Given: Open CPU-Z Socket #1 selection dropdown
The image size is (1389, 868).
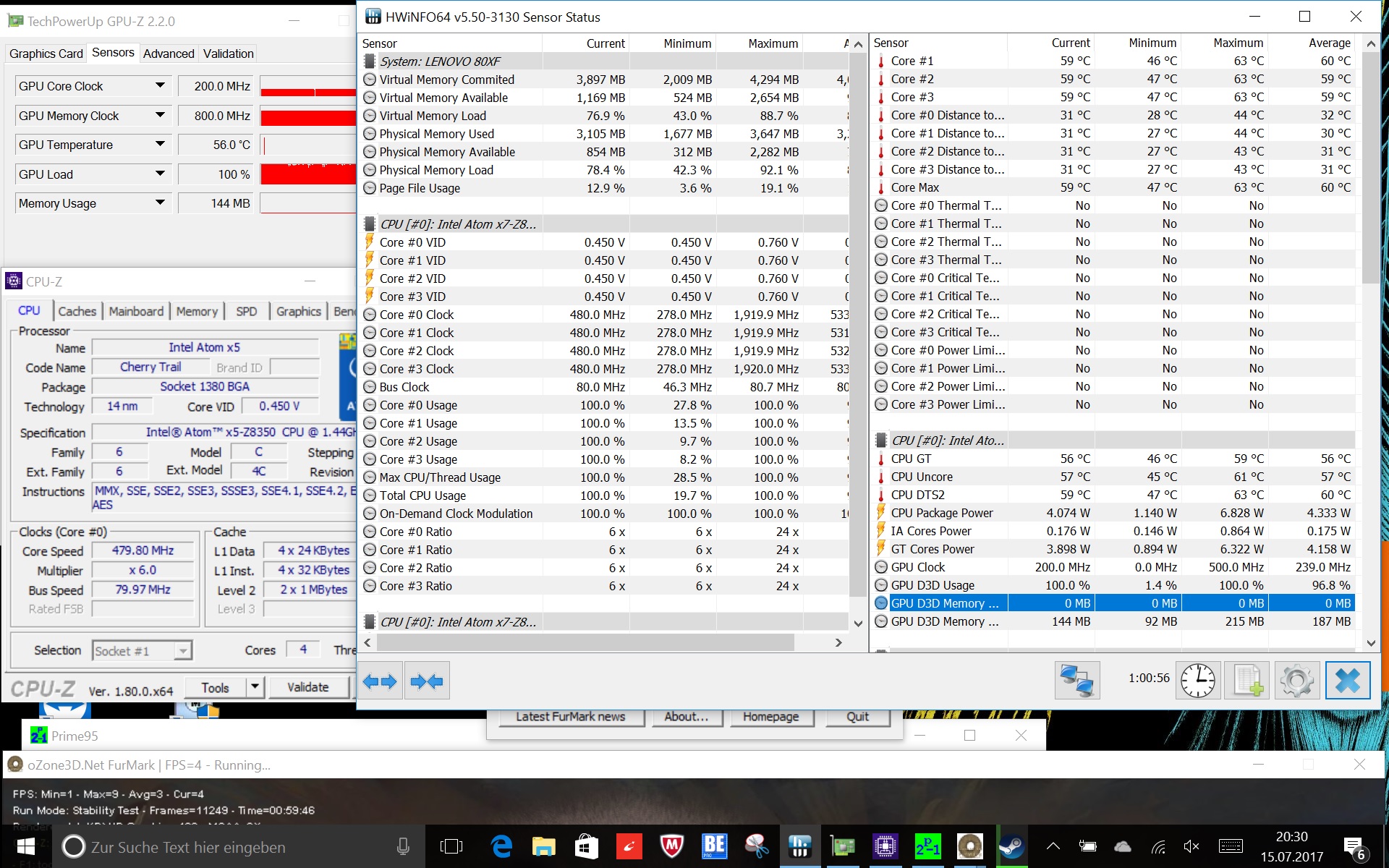Looking at the screenshot, I should 184,651.
